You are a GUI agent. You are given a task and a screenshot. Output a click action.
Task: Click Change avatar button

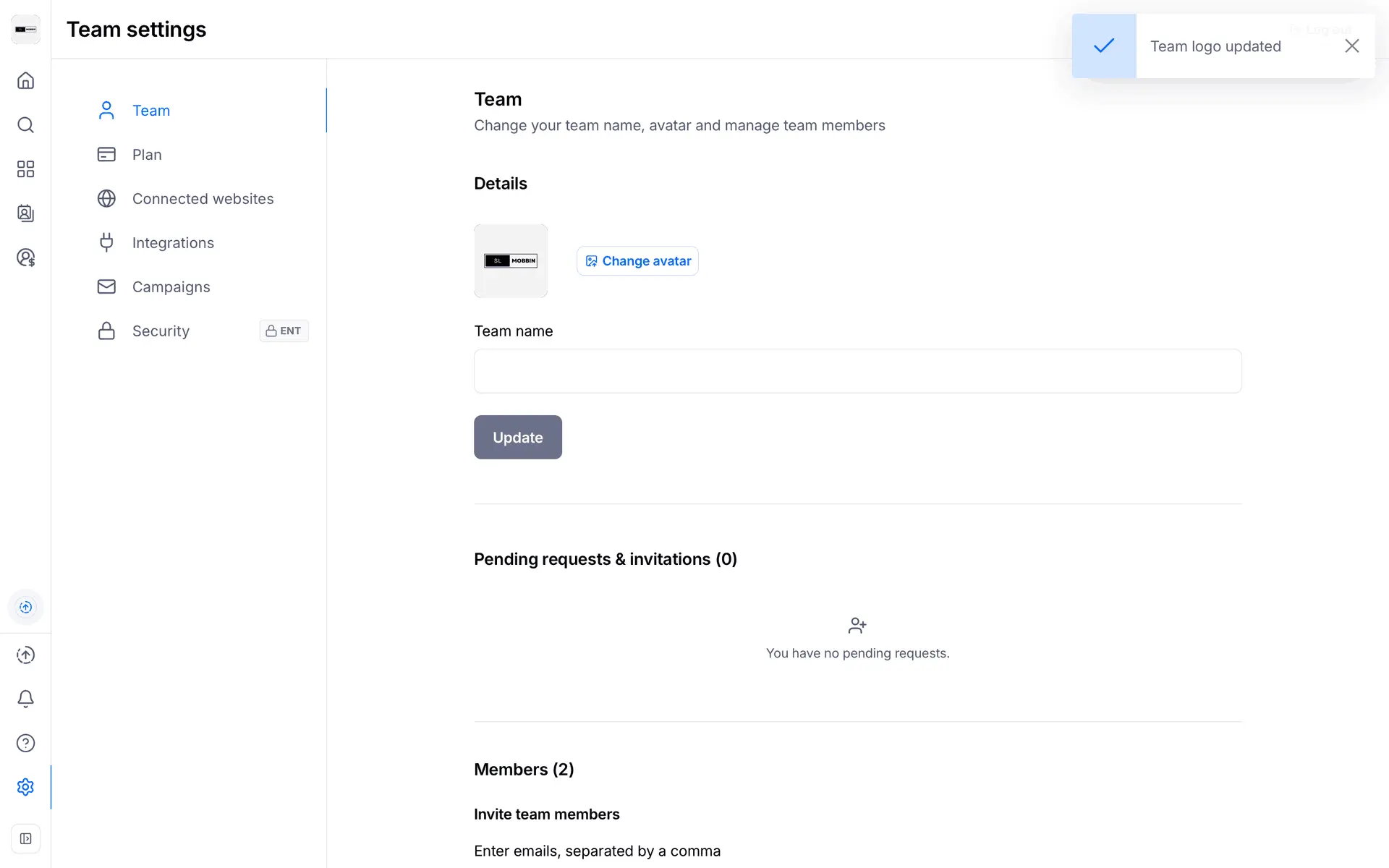click(637, 261)
